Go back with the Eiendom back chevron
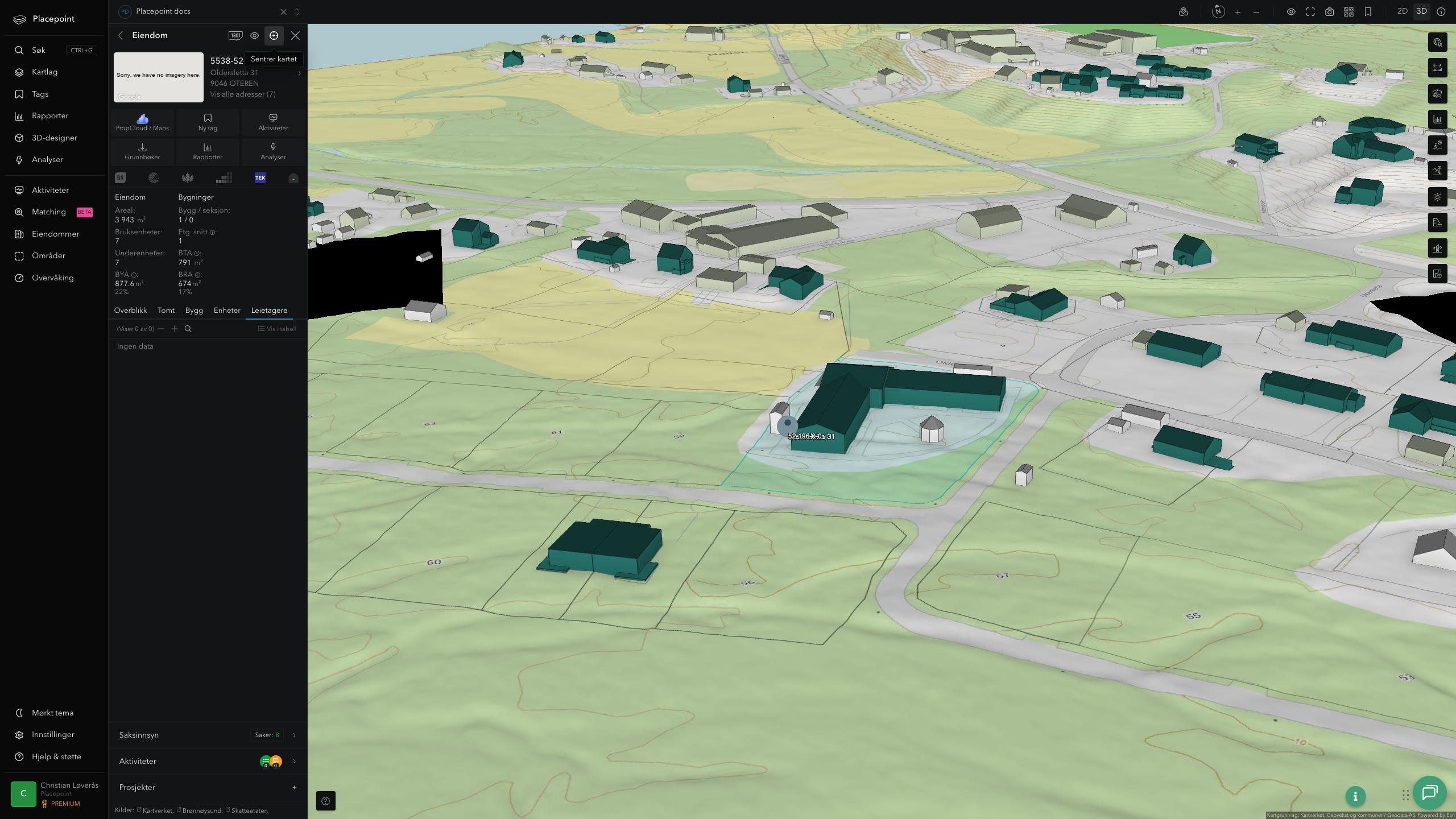The height and width of the screenshot is (819, 1456). [x=121, y=35]
